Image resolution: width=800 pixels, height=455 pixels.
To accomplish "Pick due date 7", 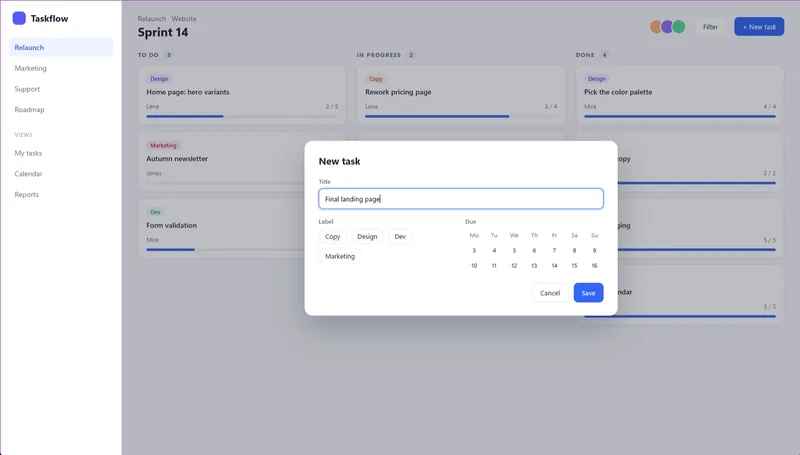I will 554,250.
